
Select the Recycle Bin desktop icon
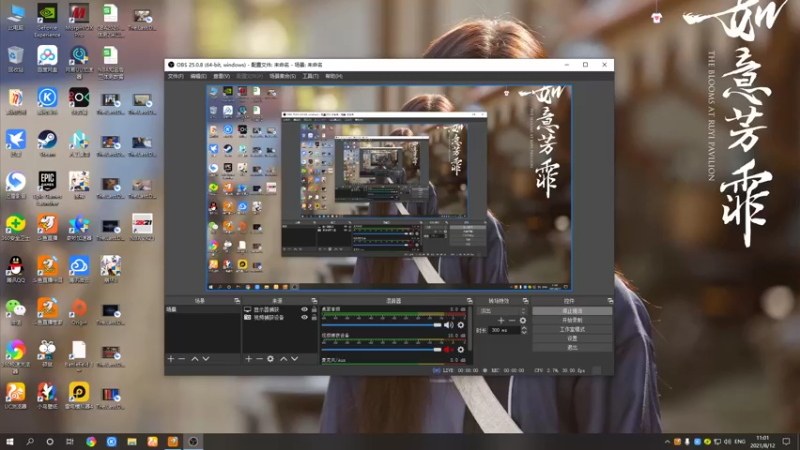click(x=16, y=59)
